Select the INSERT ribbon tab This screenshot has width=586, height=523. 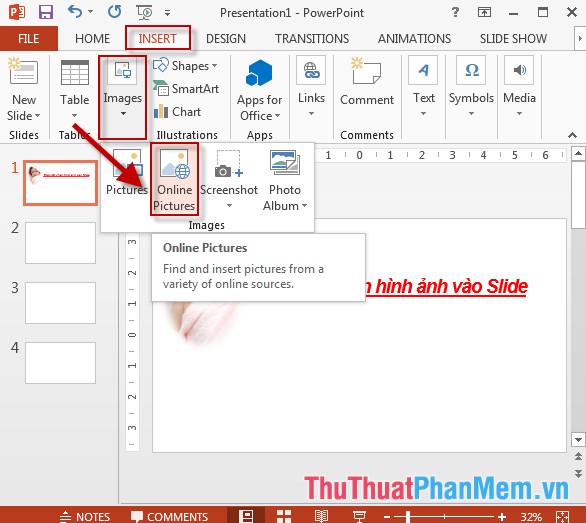coord(157,39)
